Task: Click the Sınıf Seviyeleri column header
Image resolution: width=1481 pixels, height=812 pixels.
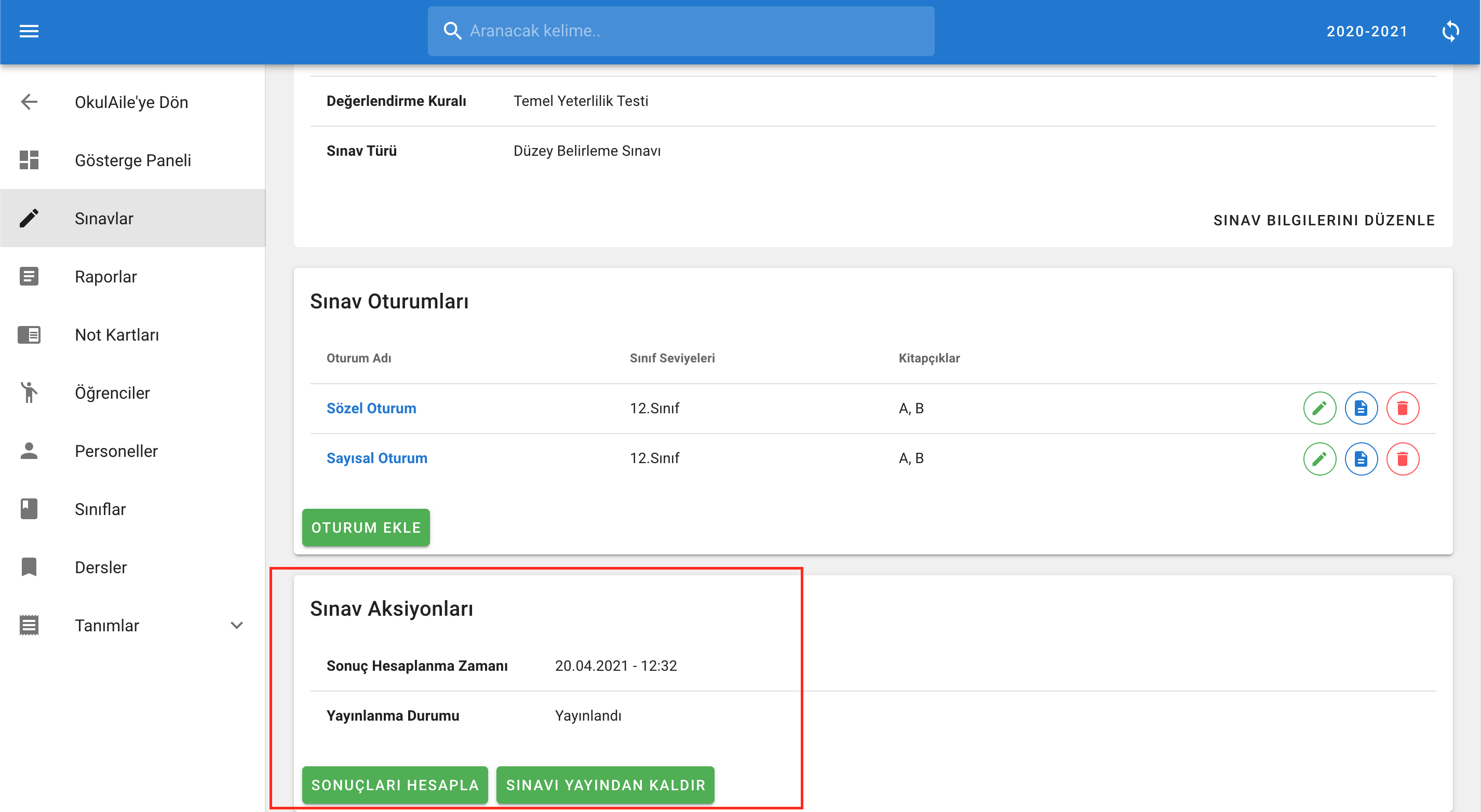Action: [672, 358]
